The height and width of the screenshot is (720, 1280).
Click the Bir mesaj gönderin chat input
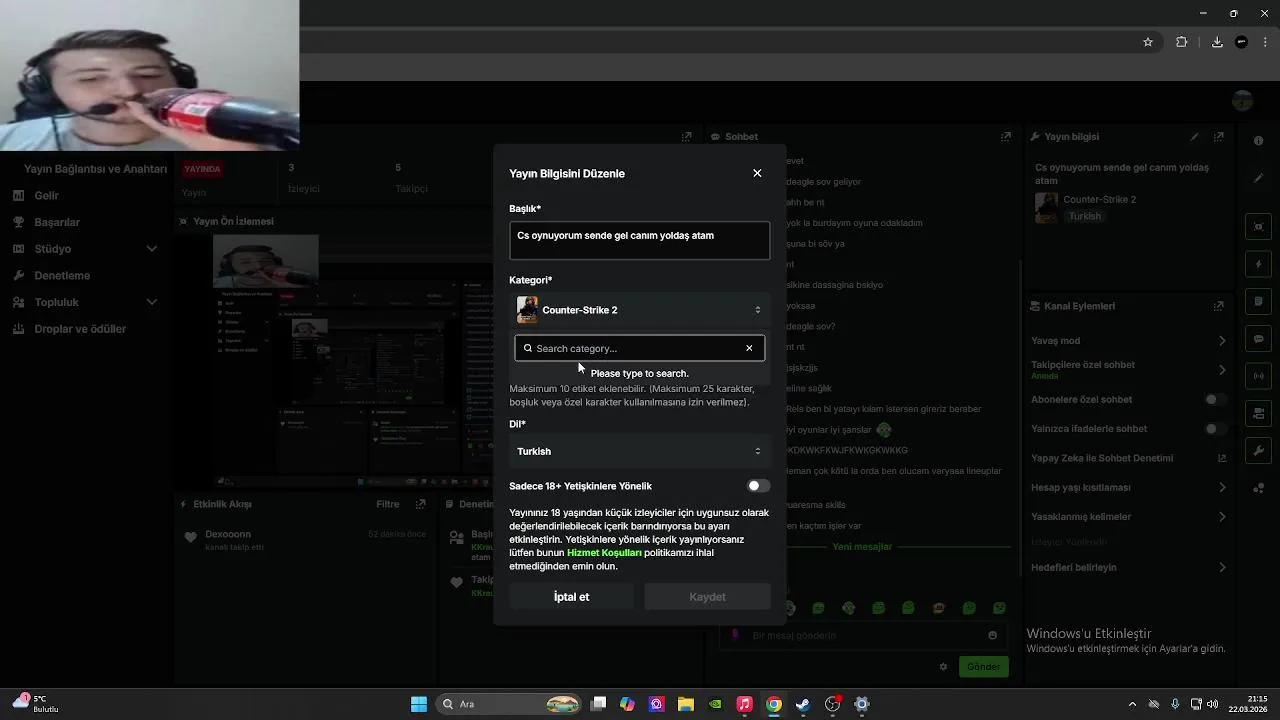tap(864, 635)
